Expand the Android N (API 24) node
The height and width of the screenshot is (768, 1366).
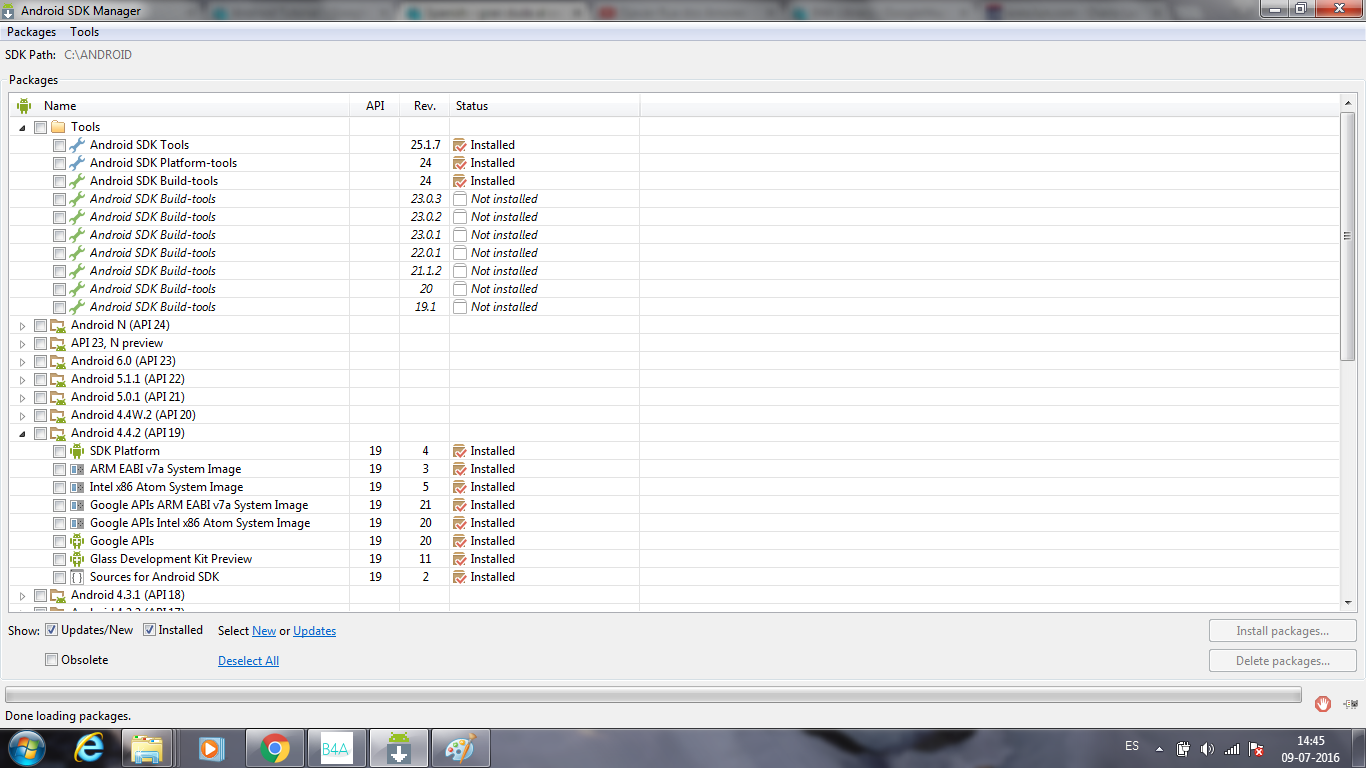coord(23,325)
